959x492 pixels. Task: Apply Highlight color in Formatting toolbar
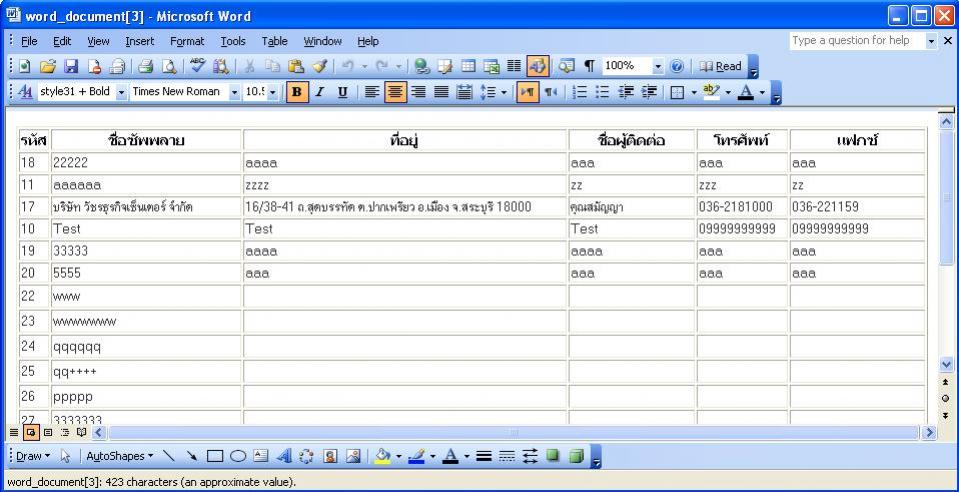pos(711,92)
